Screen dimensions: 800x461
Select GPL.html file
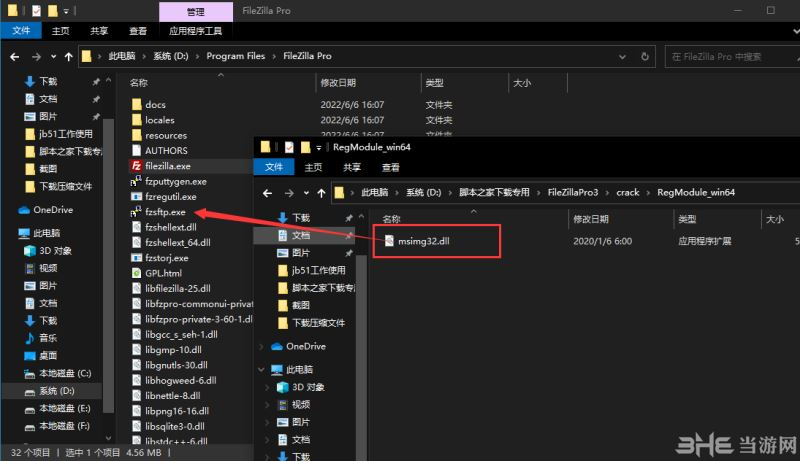(x=163, y=273)
